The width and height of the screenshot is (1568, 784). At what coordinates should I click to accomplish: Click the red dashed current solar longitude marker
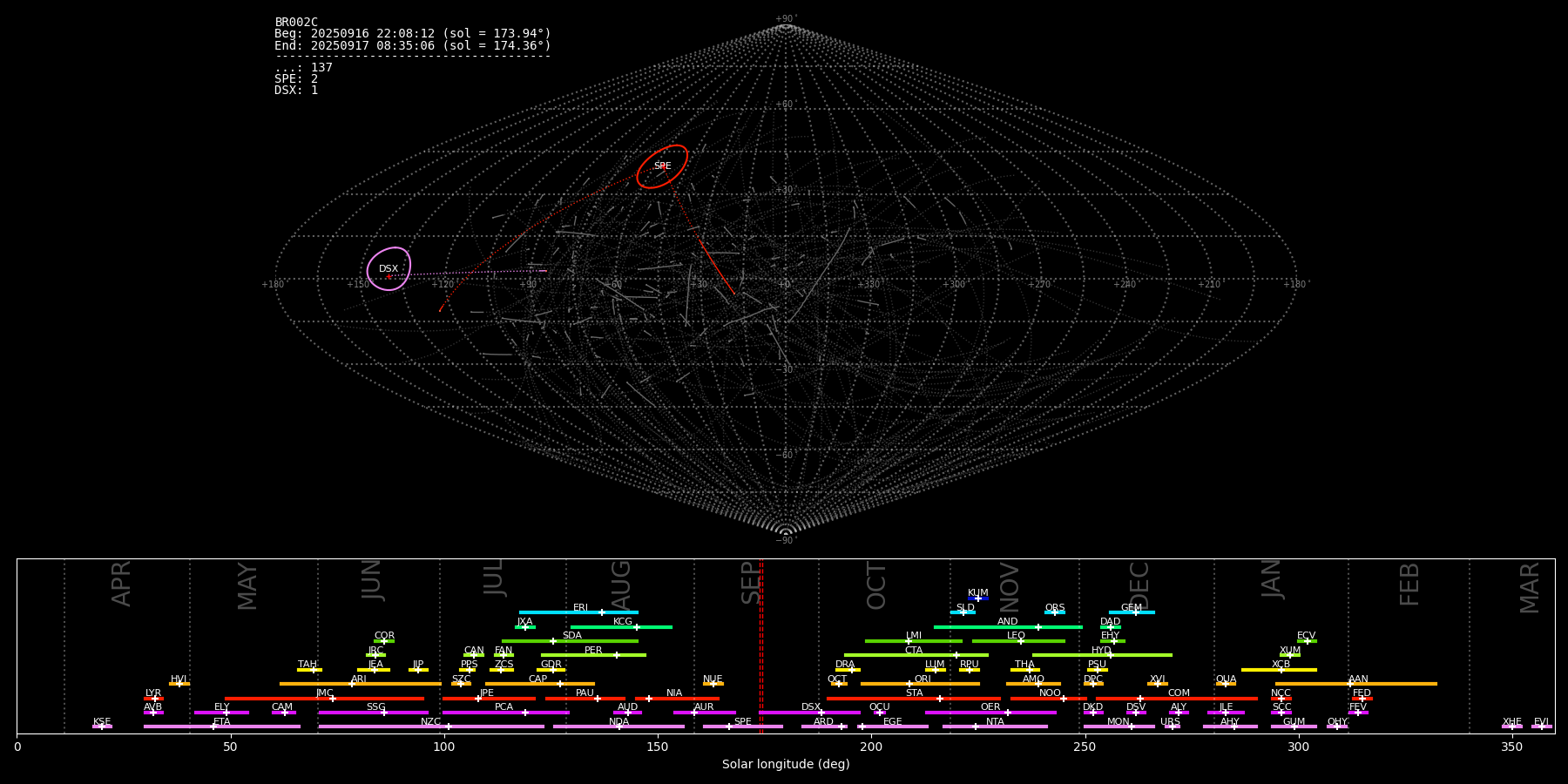(760, 645)
